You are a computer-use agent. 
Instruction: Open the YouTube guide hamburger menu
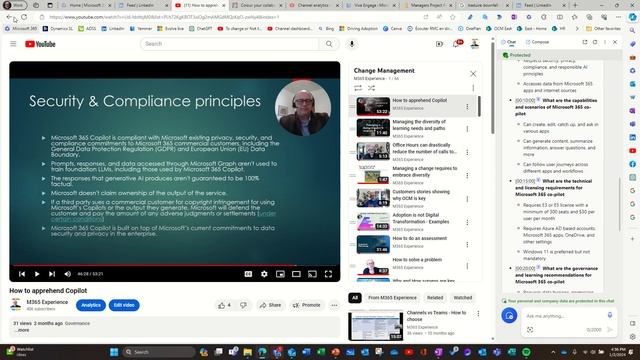(13, 44)
